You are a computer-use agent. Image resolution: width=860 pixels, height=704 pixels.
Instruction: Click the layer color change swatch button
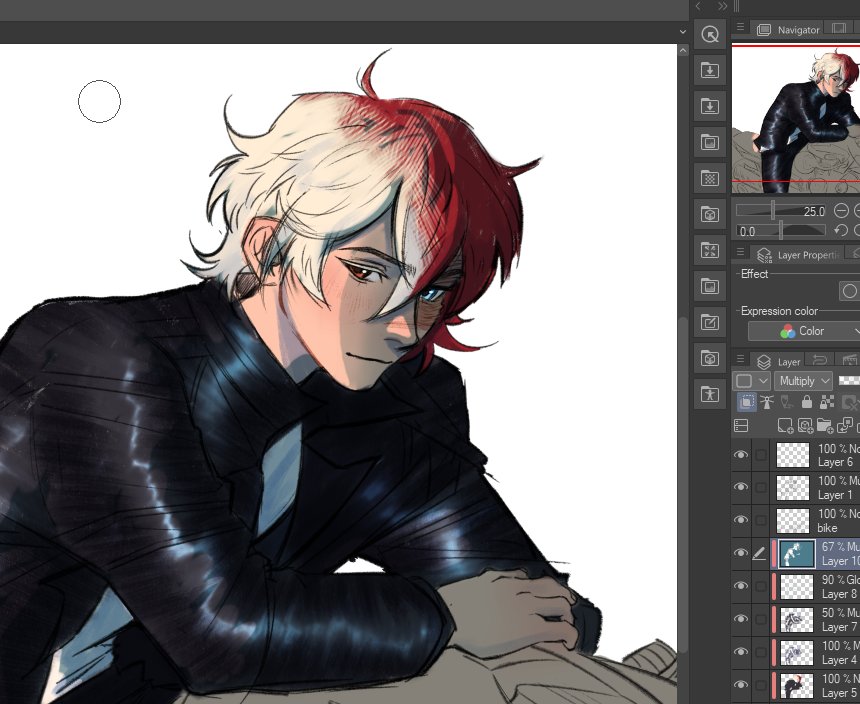point(744,381)
